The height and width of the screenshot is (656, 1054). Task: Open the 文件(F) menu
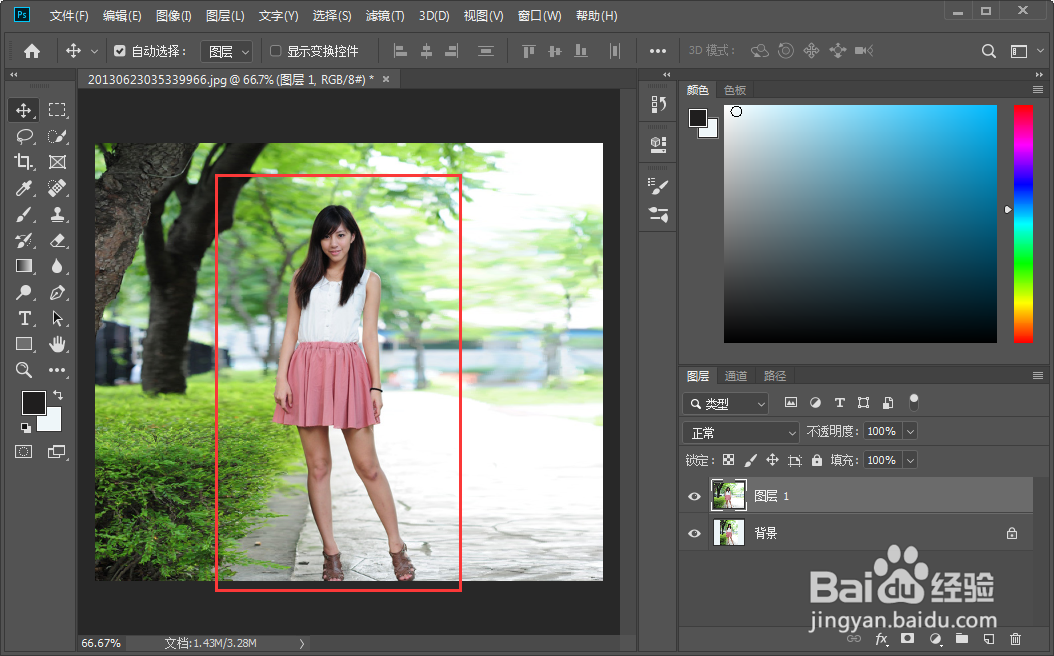pyautogui.click(x=69, y=15)
